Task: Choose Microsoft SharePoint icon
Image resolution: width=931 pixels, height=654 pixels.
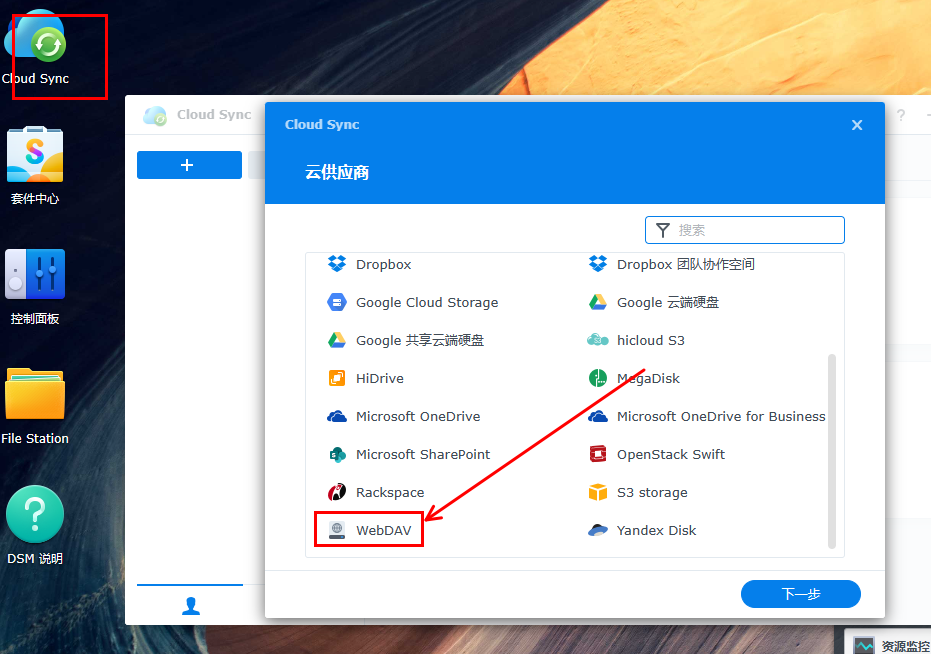Action: pyautogui.click(x=337, y=454)
